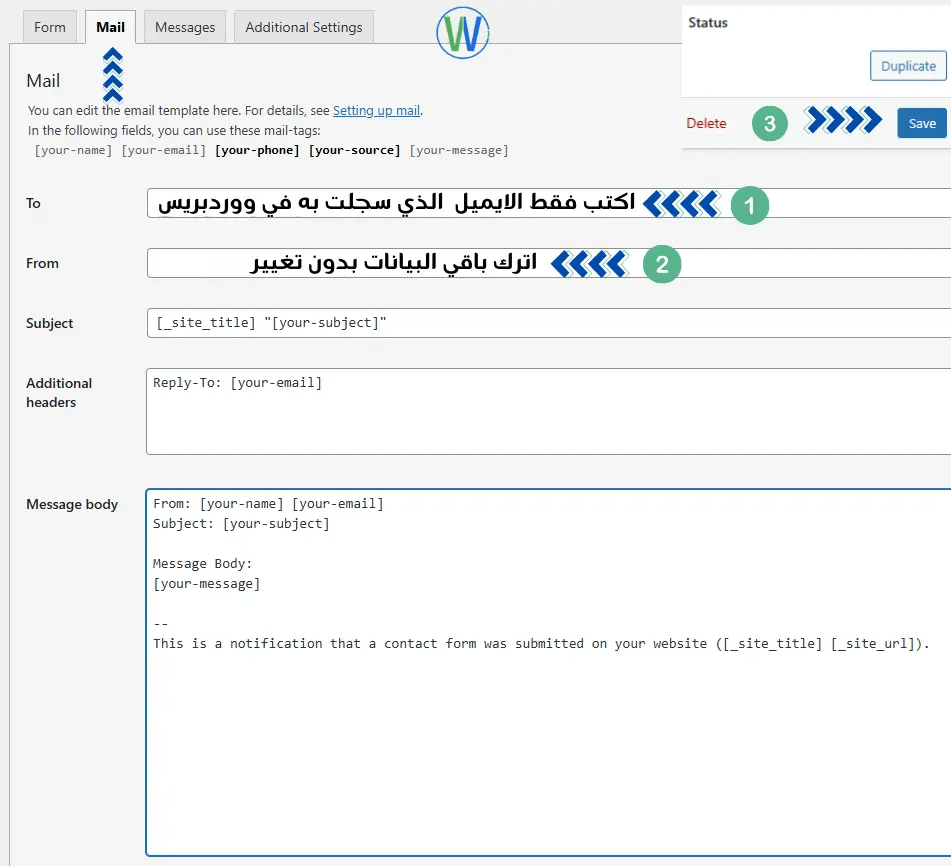
Task: Click the green circle numbered 1
Action: [x=749, y=205]
